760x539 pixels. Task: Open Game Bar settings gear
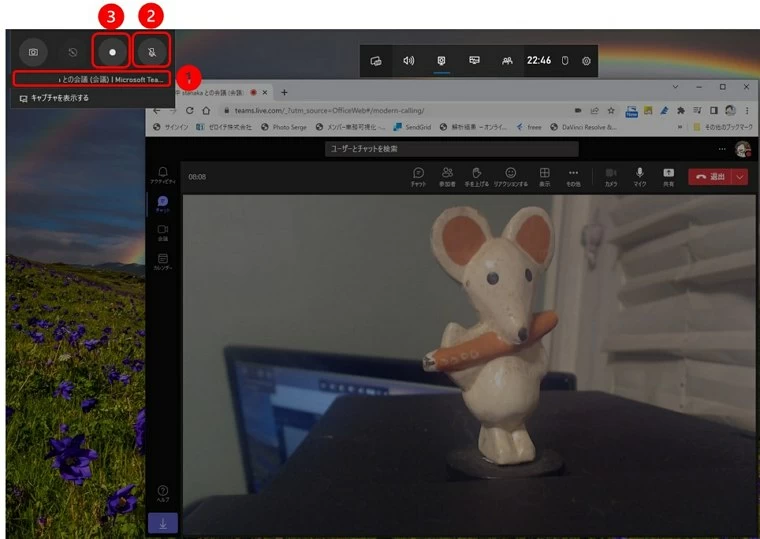[586, 61]
